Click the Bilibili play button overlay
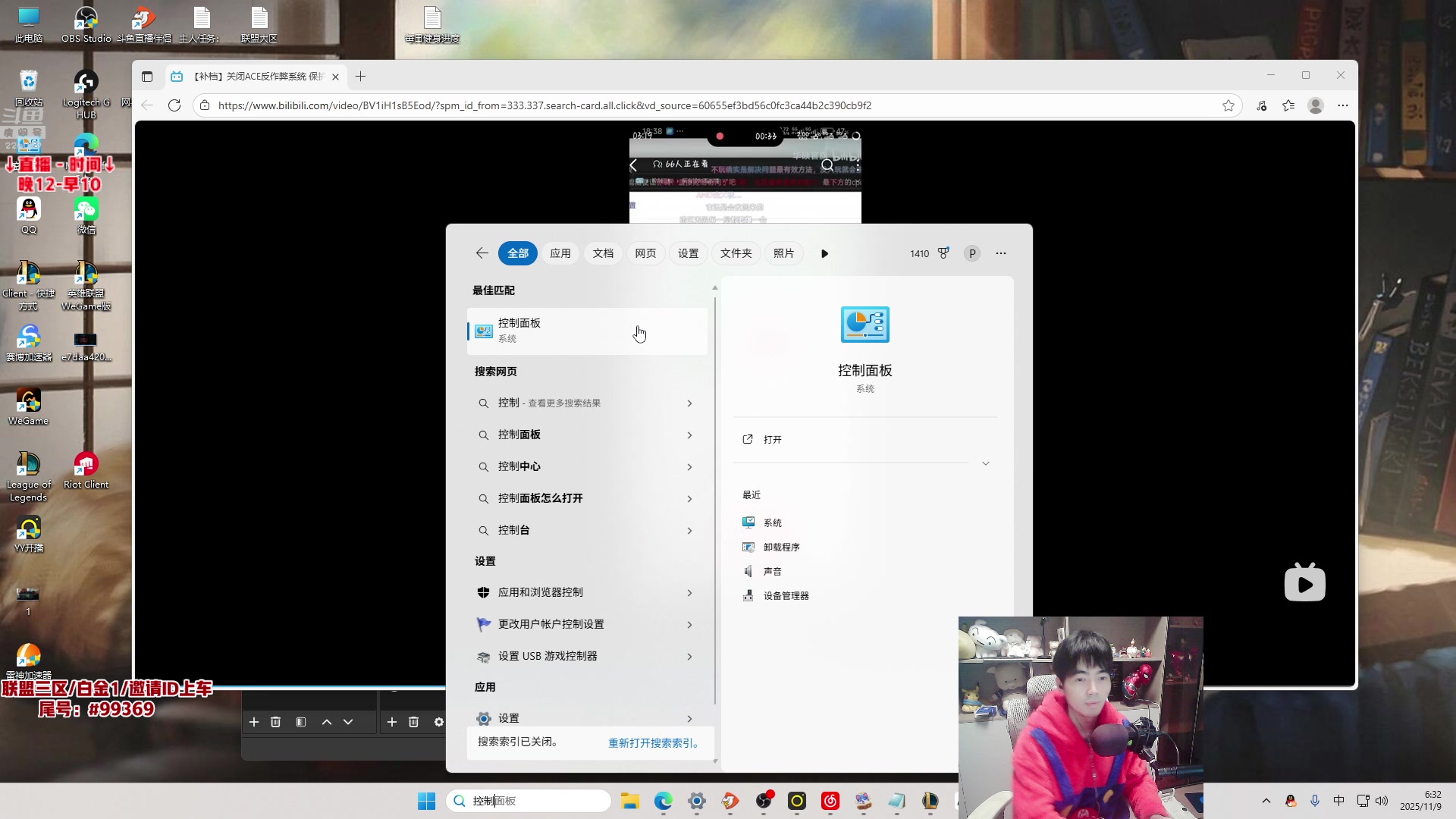The image size is (1456, 819). point(1304,583)
